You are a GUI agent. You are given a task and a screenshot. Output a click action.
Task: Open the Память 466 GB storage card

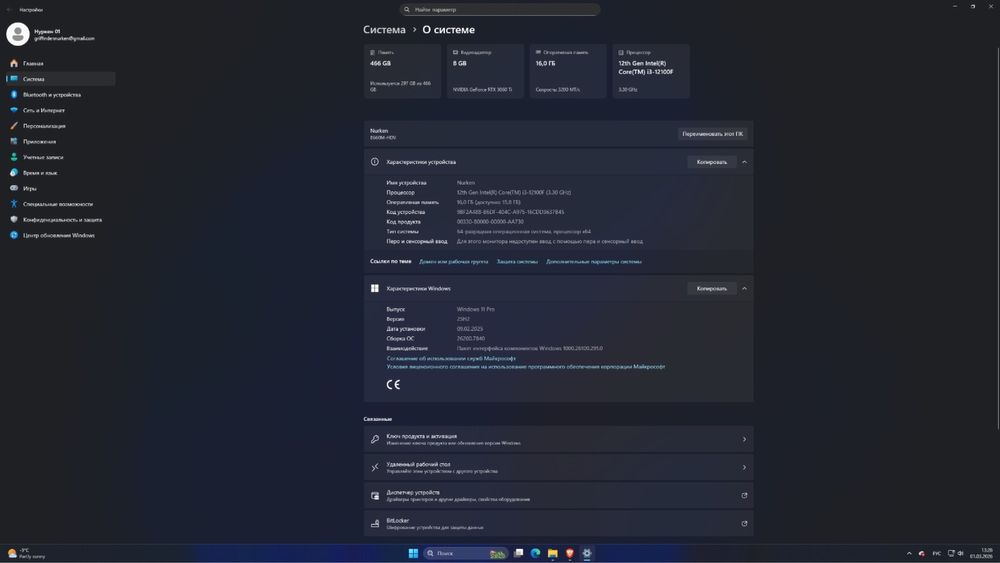(402, 71)
